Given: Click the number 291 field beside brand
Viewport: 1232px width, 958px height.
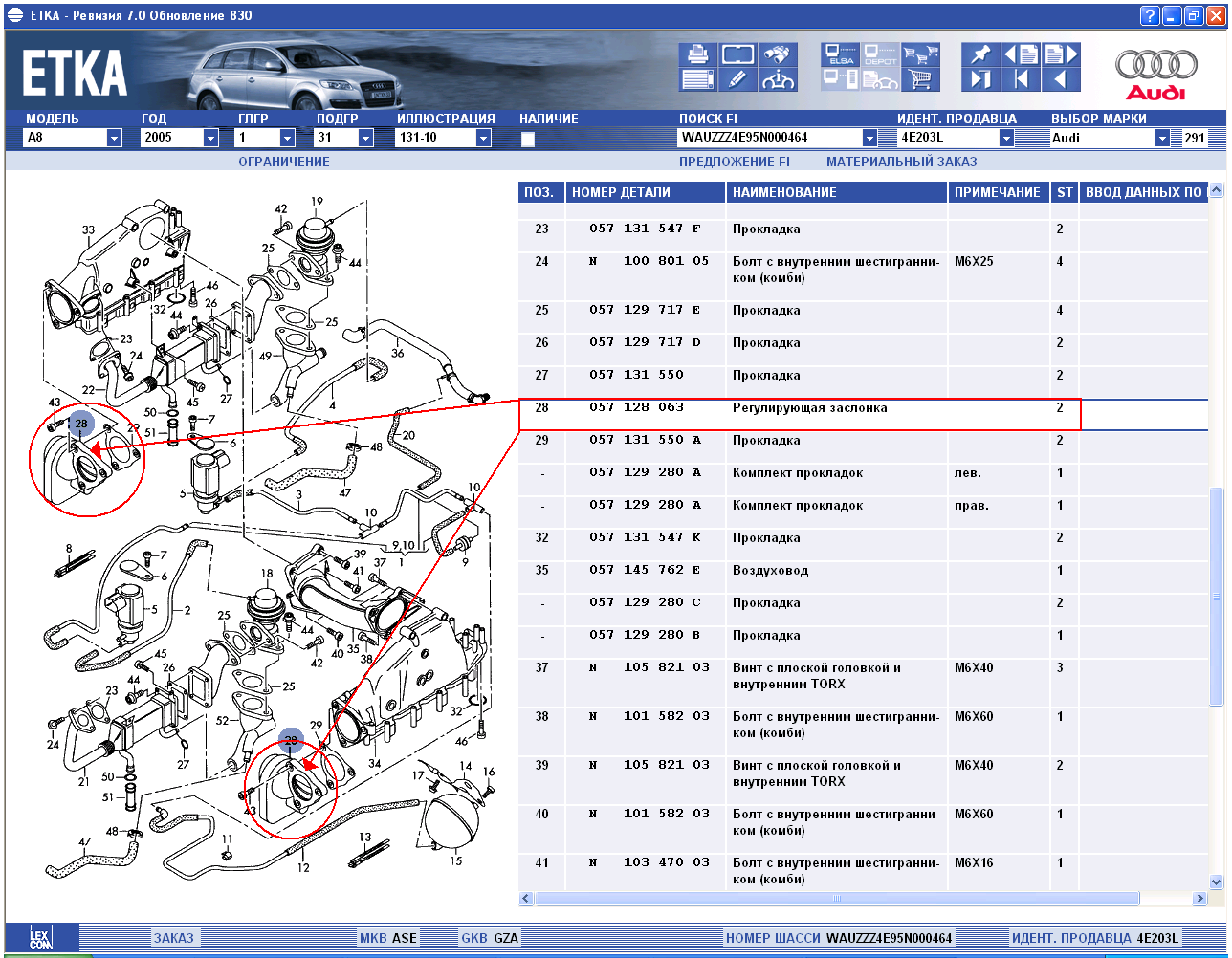Looking at the screenshot, I should [1196, 139].
